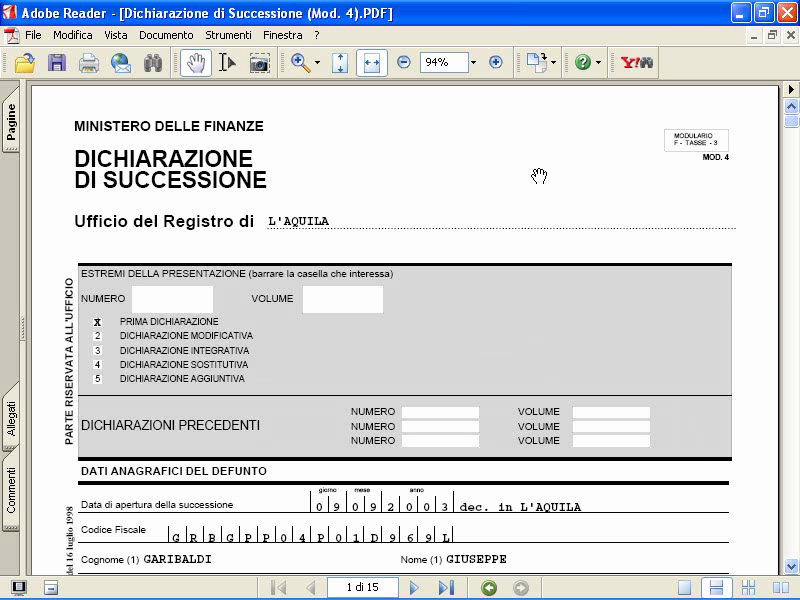The height and width of the screenshot is (600, 800).
Task: Switch to continuous facing layout
Action: click(x=748, y=588)
